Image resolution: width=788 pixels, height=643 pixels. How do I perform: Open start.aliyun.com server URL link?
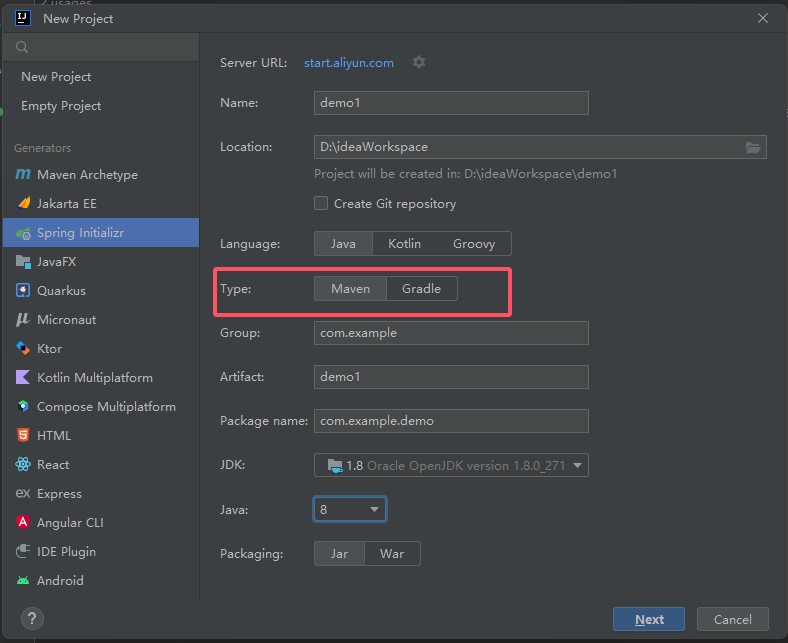coord(349,63)
